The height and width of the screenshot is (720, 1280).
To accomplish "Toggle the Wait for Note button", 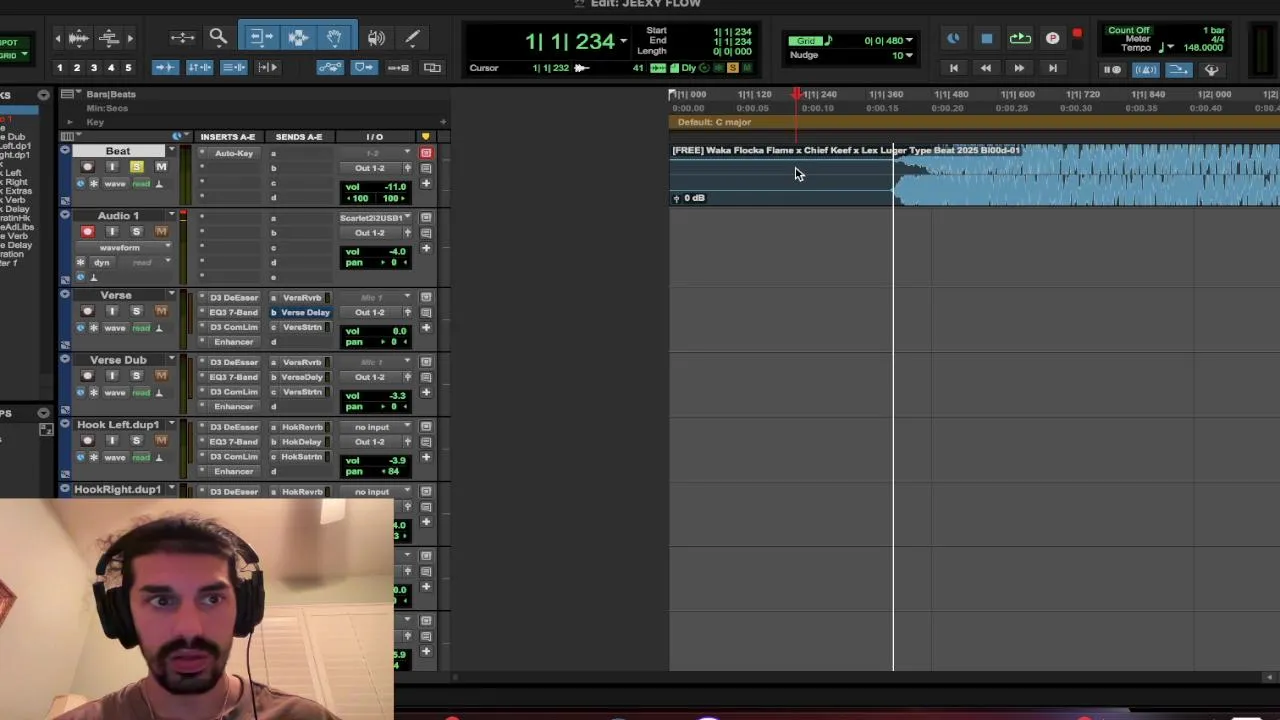I will pyautogui.click(x=1112, y=69).
